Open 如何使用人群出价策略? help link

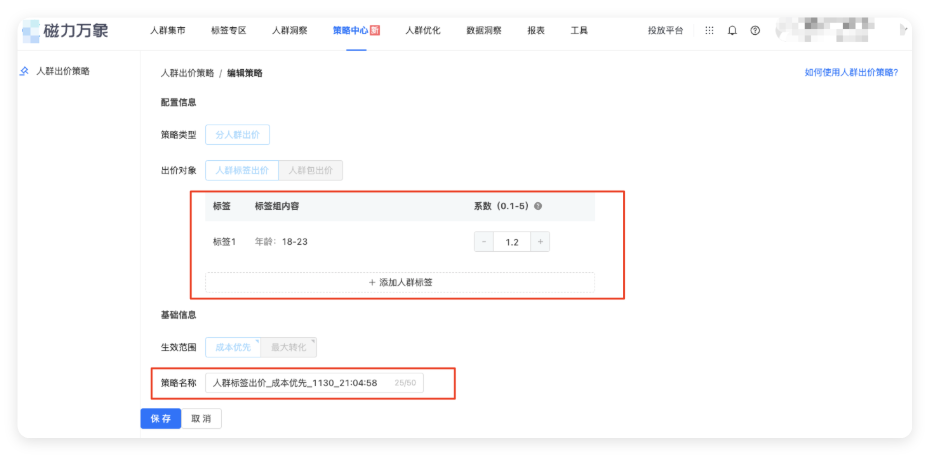pos(851,73)
